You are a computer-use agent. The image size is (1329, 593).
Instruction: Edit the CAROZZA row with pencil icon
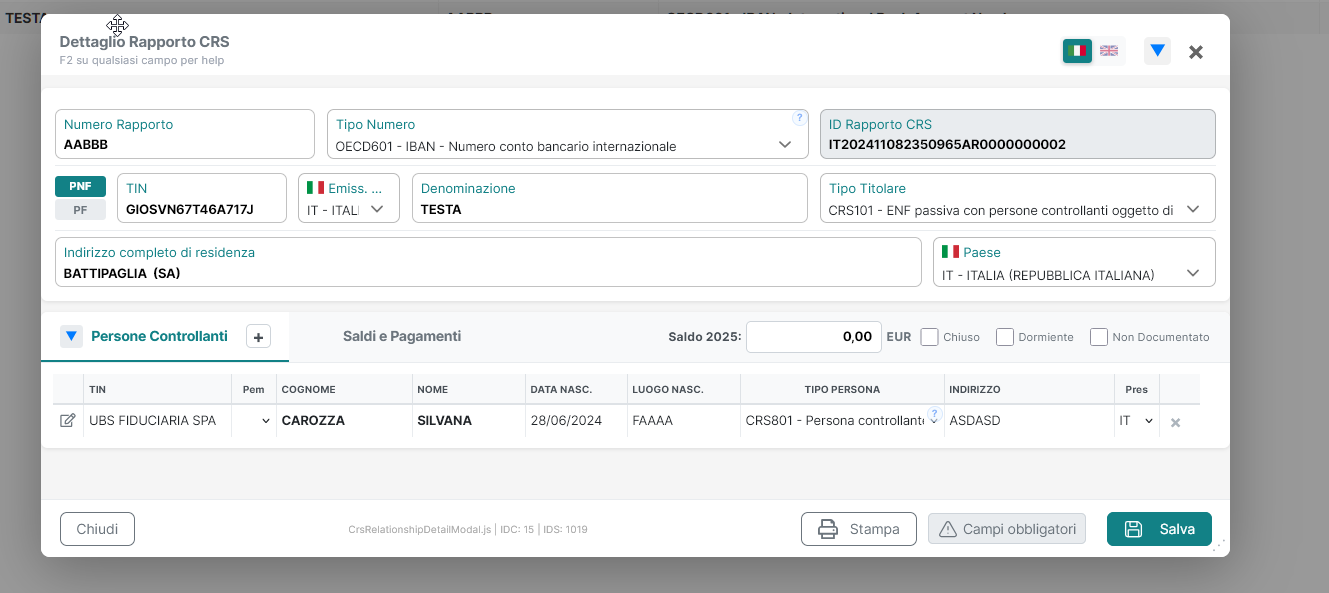[68, 421]
